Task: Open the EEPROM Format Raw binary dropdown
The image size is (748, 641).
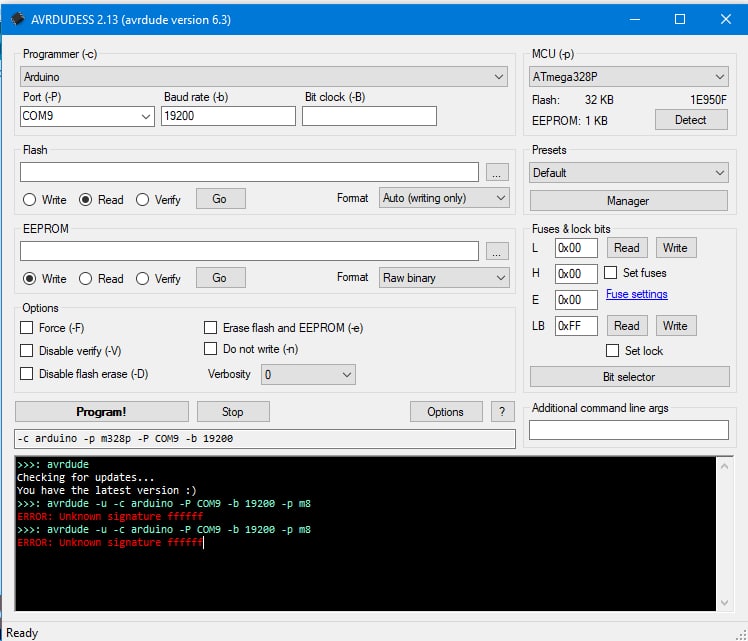Action: tap(444, 278)
